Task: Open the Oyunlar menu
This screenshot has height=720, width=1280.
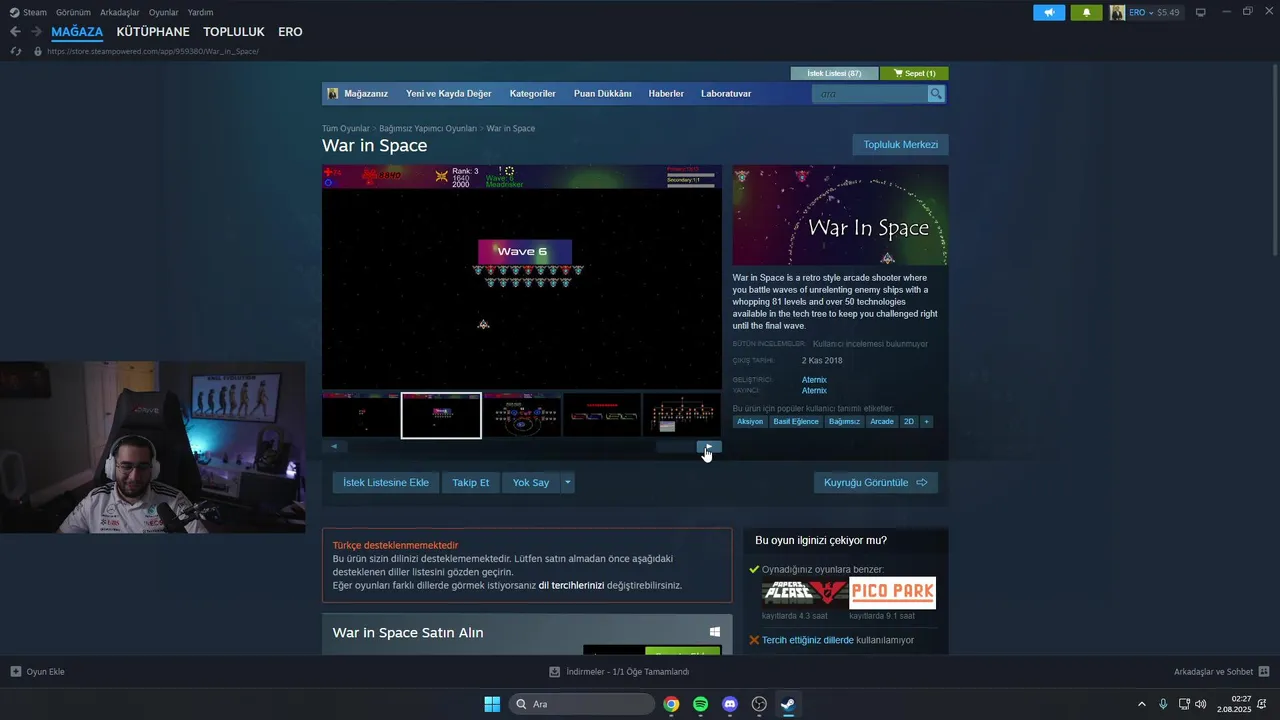Action: [x=164, y=12]
